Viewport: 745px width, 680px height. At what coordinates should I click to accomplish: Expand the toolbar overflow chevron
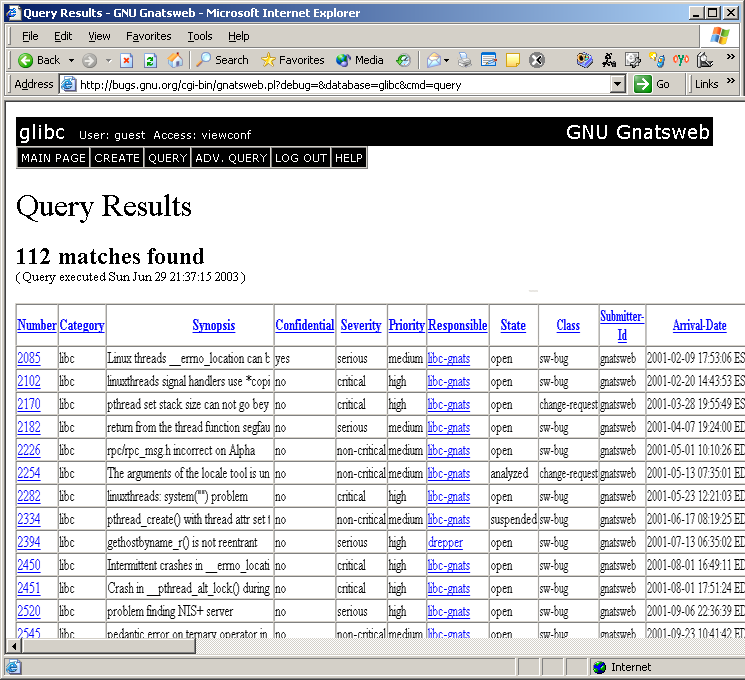(731, 57)
